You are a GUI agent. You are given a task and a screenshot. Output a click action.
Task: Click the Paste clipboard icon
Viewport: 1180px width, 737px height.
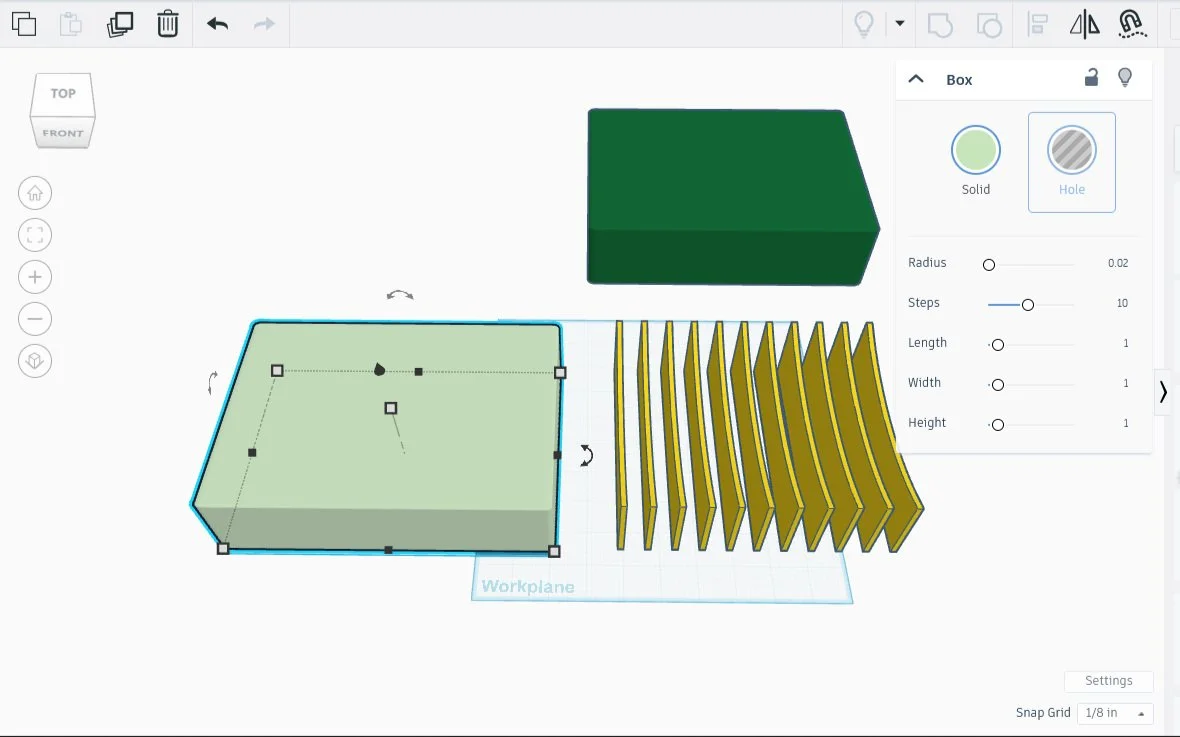[x=71, y=24]
